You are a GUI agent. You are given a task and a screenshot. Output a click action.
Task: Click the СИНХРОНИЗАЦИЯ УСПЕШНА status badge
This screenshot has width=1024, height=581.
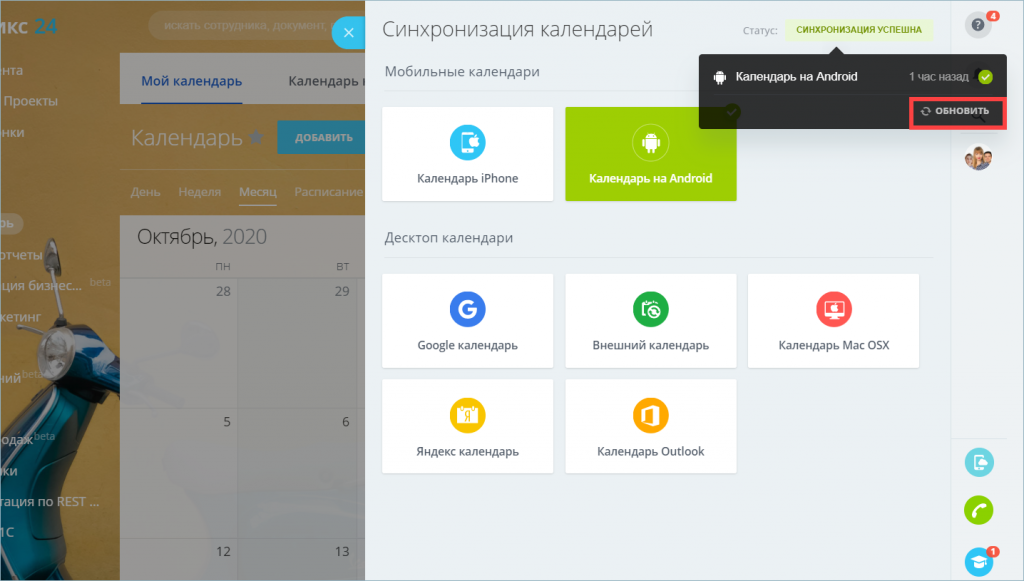coord(858,30)
